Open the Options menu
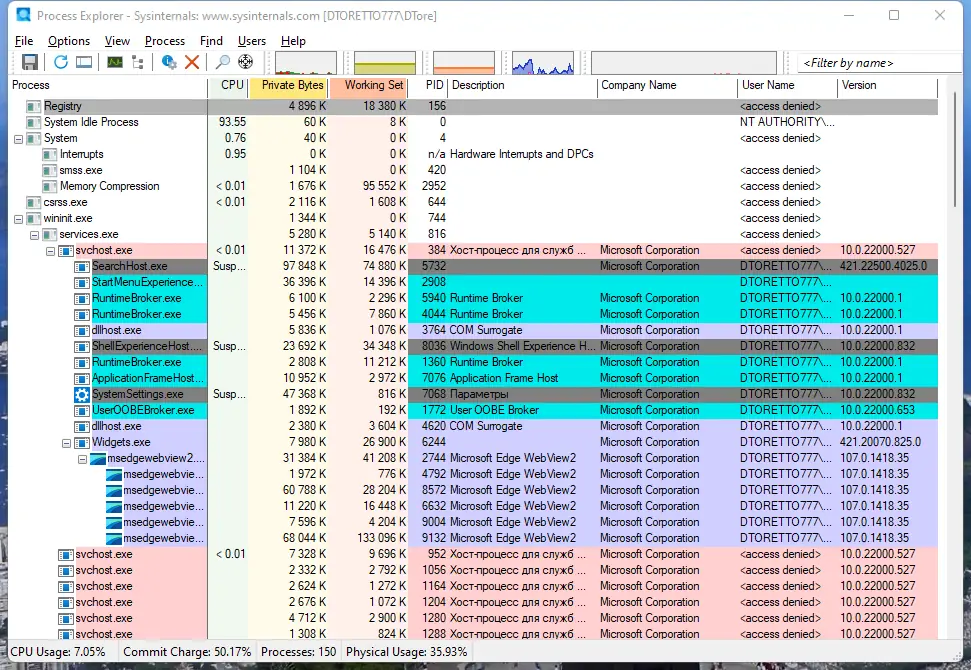This screenshot has height=670, width=971. click(69, 41)
